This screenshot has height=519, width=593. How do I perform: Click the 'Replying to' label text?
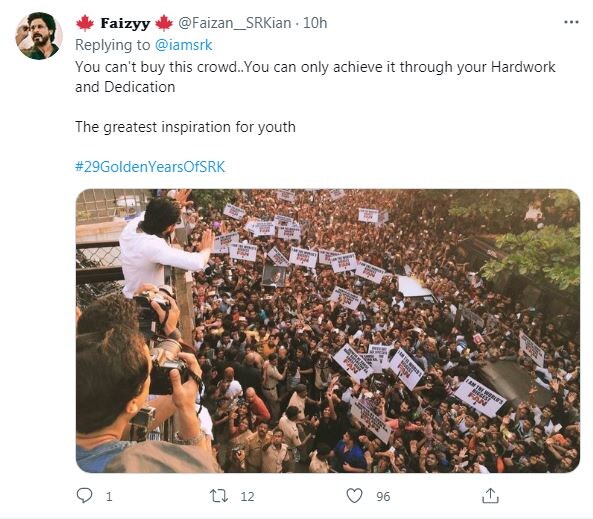pyautogui.click(x=113, y=45)
